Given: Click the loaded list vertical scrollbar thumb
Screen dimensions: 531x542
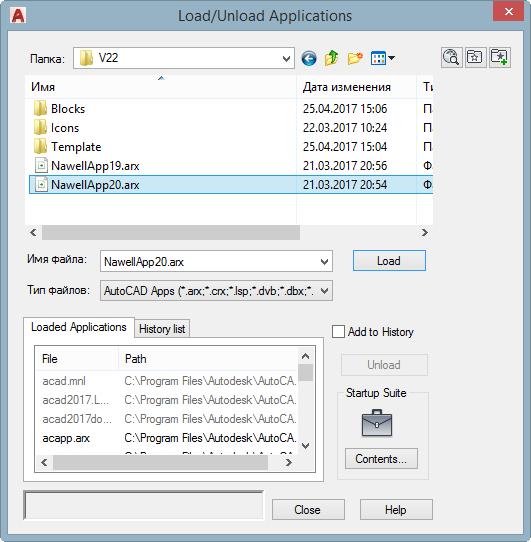Looking at the screenshot, I should click(305, 373).
